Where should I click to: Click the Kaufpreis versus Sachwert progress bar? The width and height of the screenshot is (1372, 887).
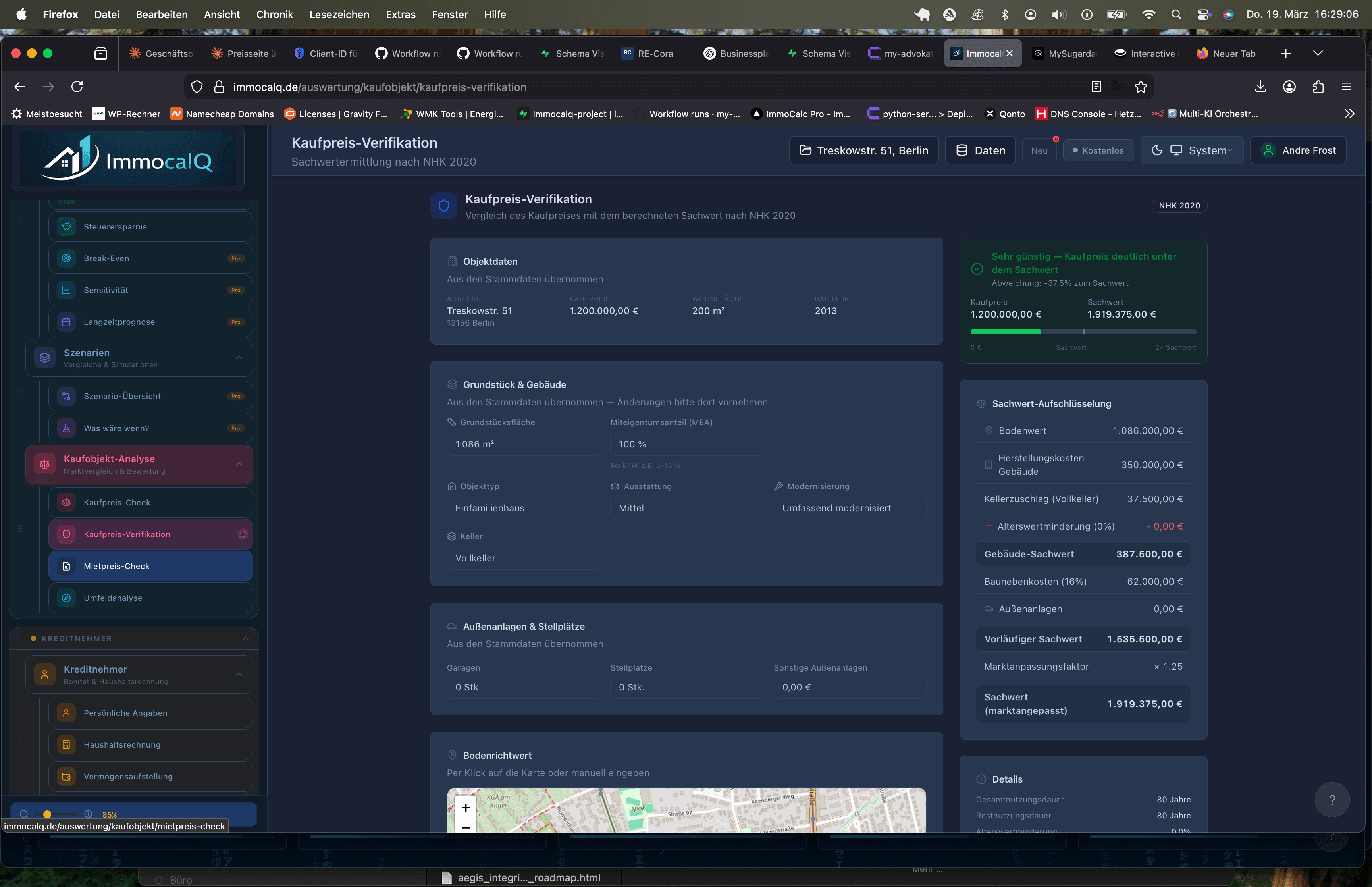point(1083,331)
